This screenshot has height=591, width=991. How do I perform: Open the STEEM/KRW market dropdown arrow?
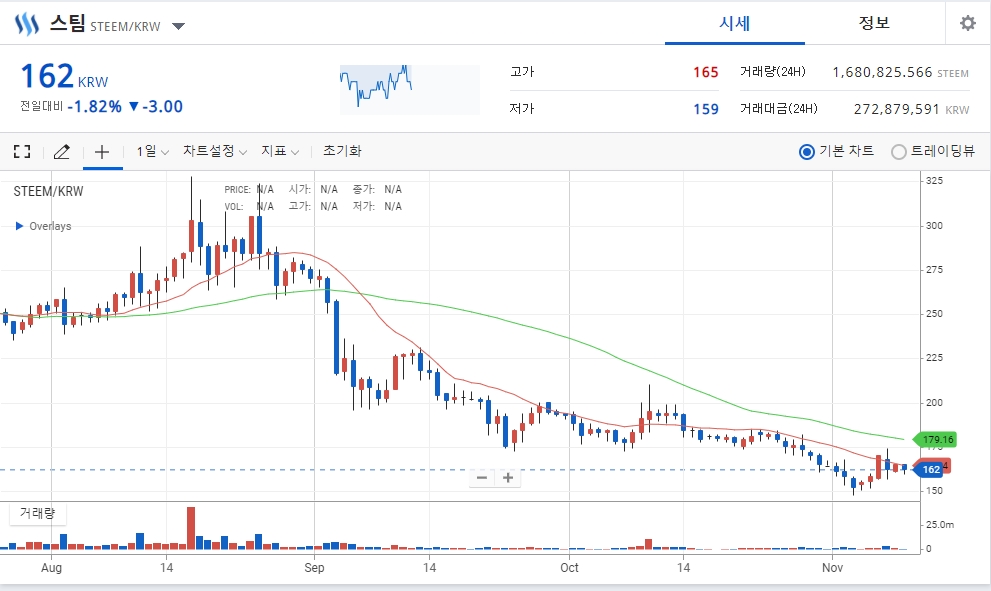coord(178,27)
